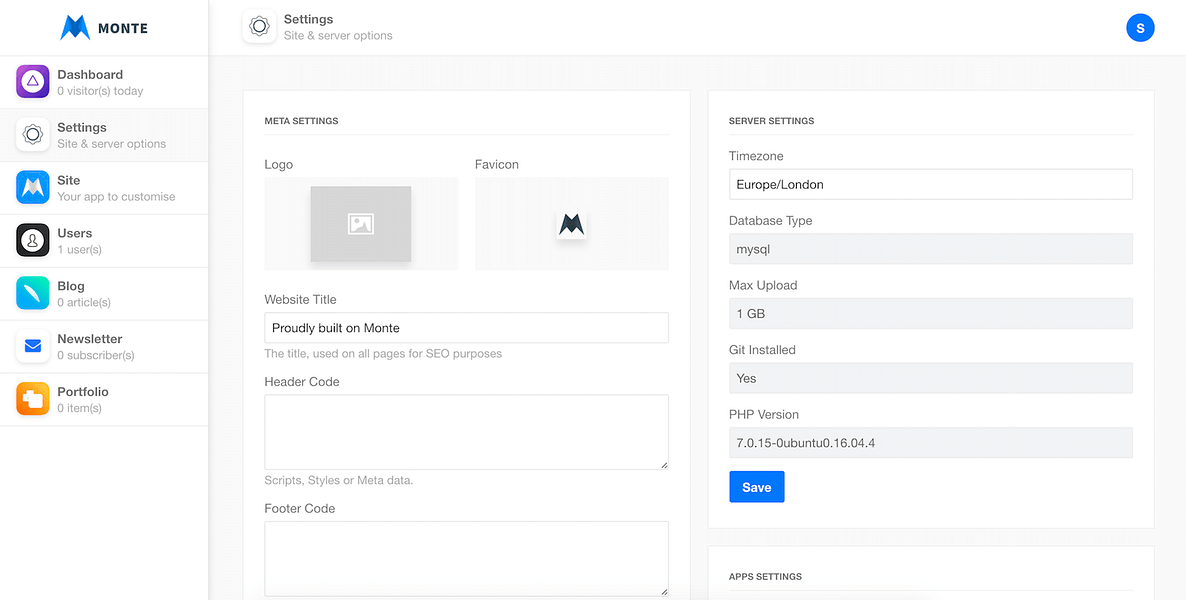The image size is (1186, 600).
Task: Click the 'Database Type' label
Action: [x=771, y=221]
